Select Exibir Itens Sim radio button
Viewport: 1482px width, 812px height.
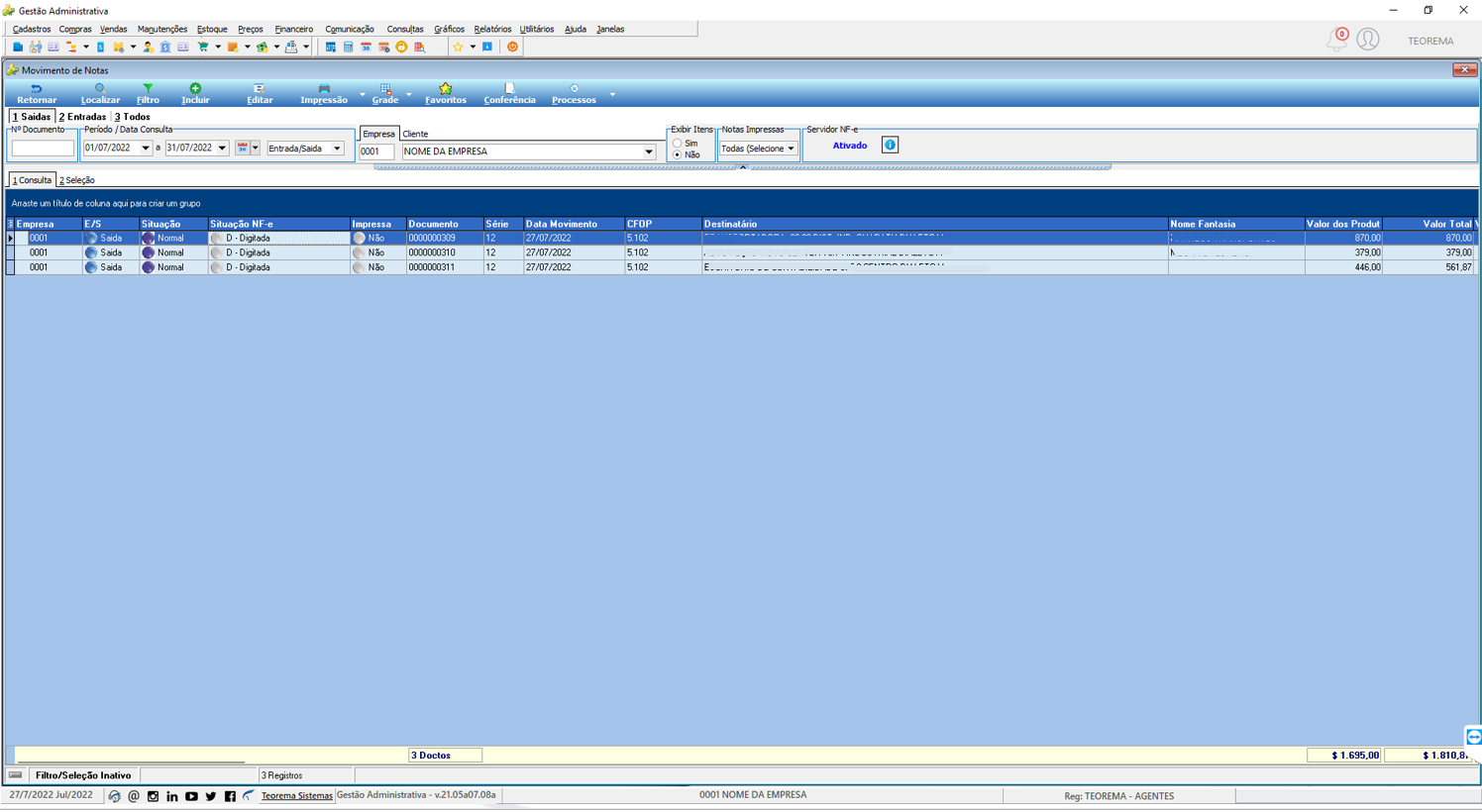point(678,144)
